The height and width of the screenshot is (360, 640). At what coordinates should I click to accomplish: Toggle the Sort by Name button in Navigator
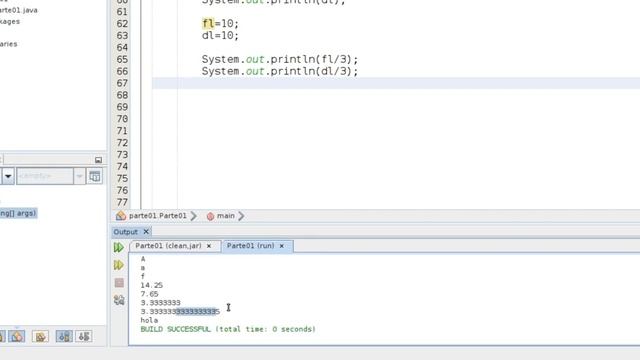(64, 336)
